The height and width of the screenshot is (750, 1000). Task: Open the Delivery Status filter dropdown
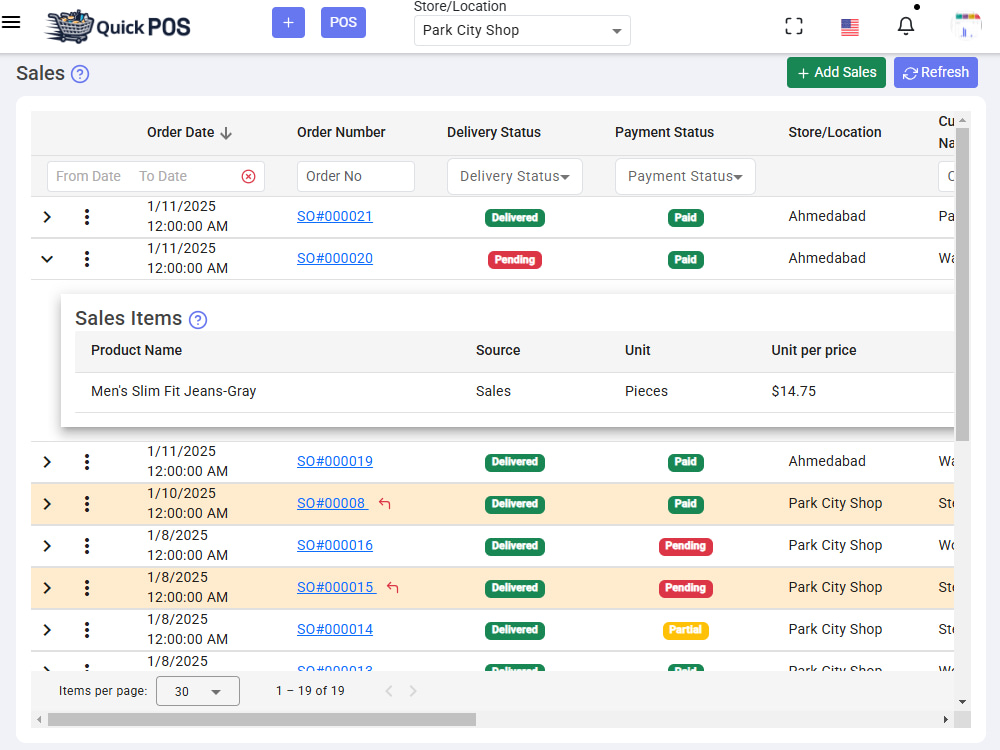pyautogui.click(x=515, y=176)
